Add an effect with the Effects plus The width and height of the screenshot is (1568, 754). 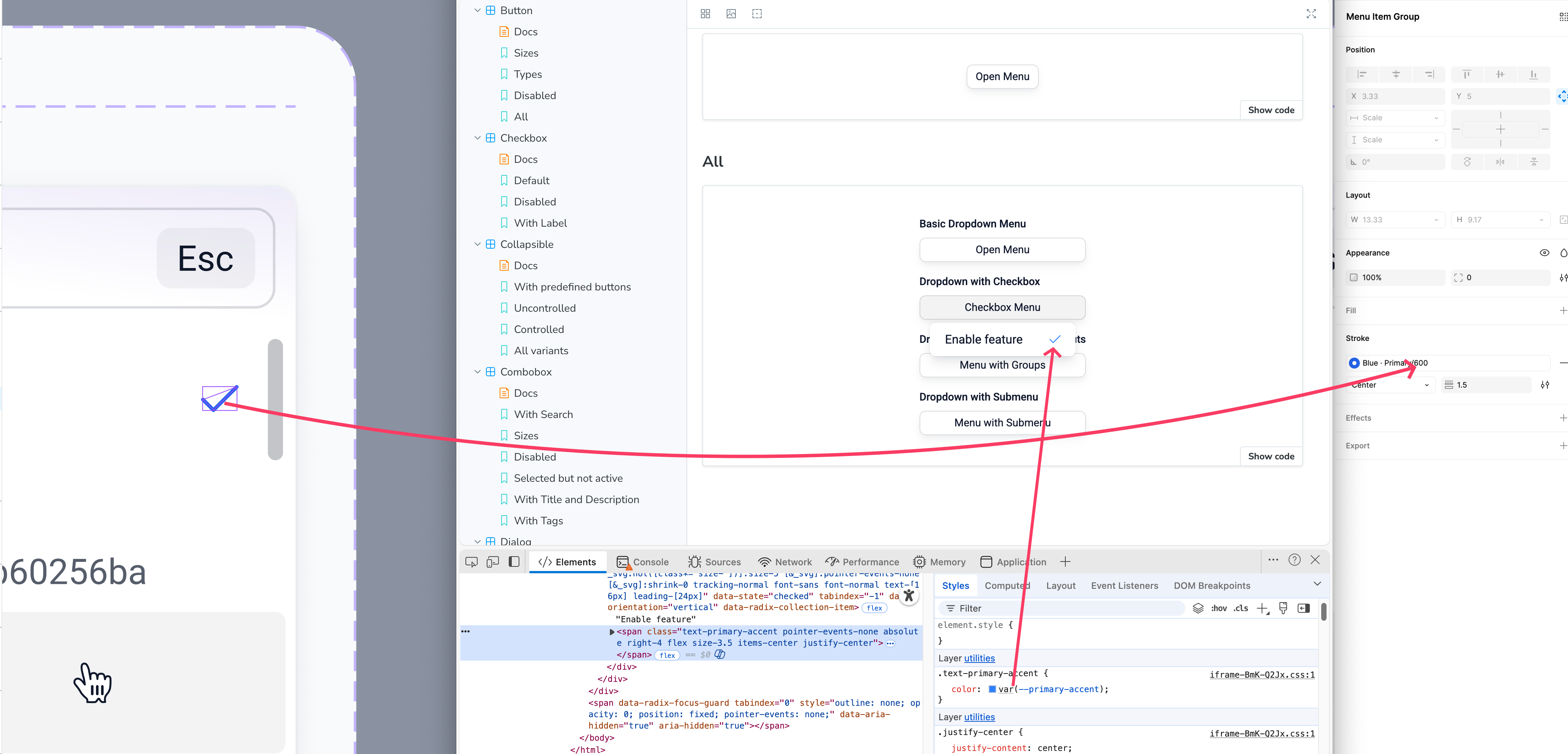point(1563,418)
